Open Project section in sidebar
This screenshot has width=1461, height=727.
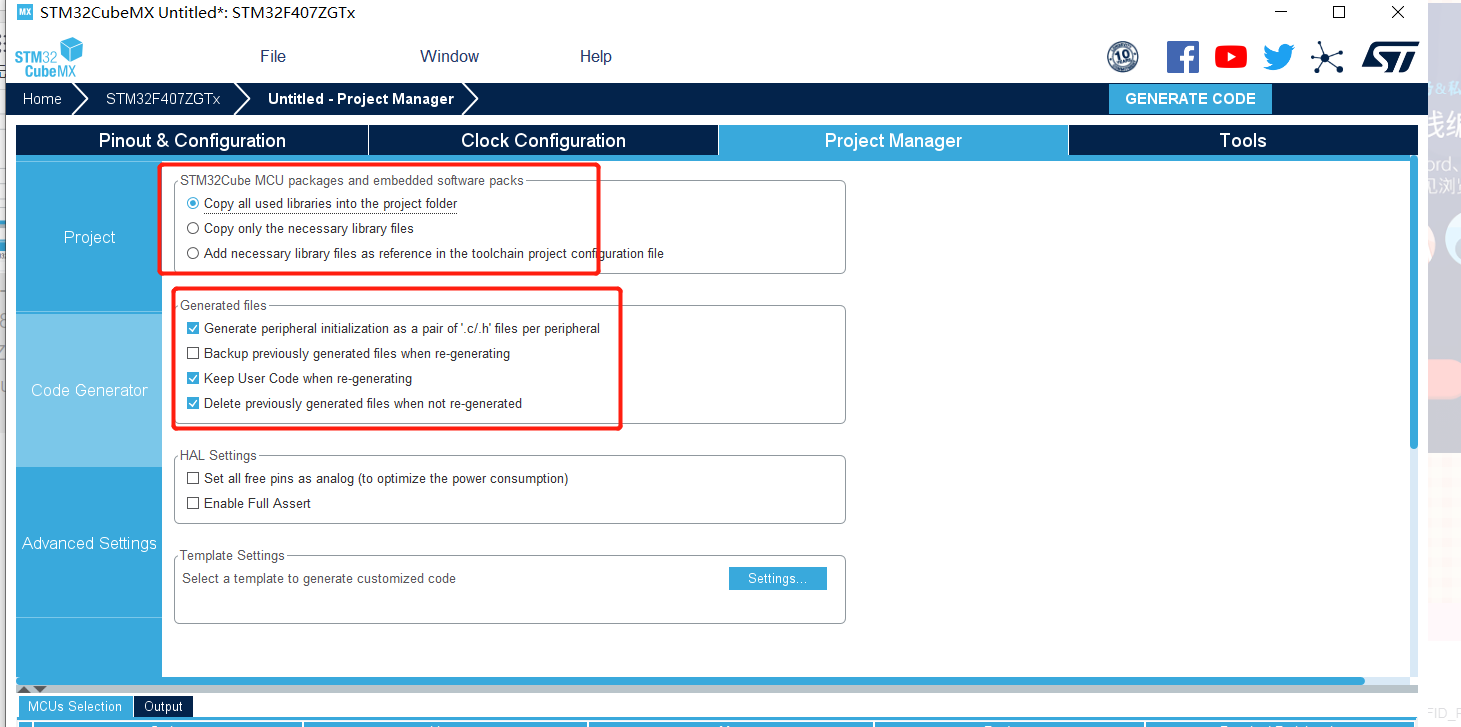click(89, 237)
